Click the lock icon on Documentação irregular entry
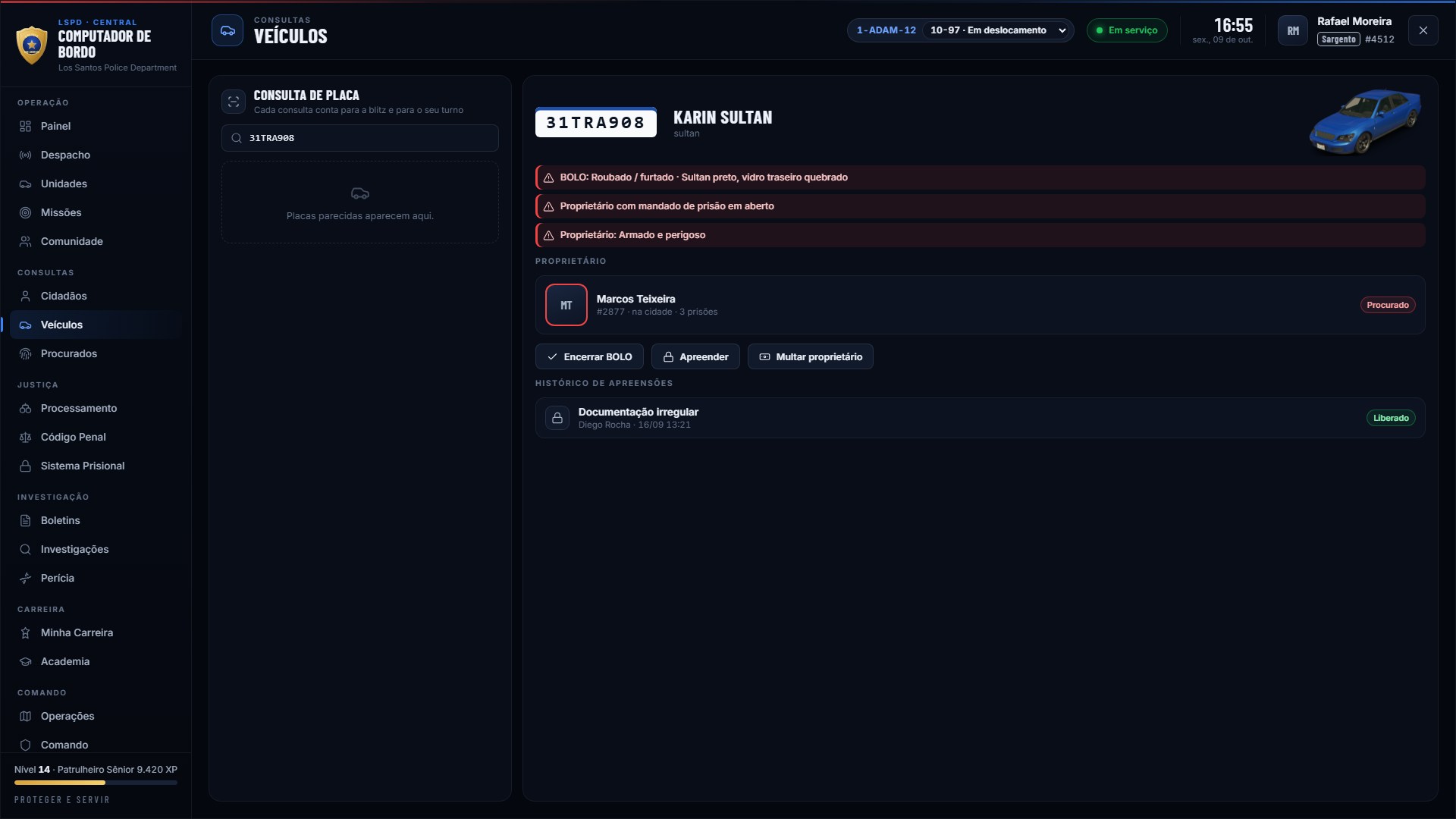1456x819 pixels. pos(557,418)
